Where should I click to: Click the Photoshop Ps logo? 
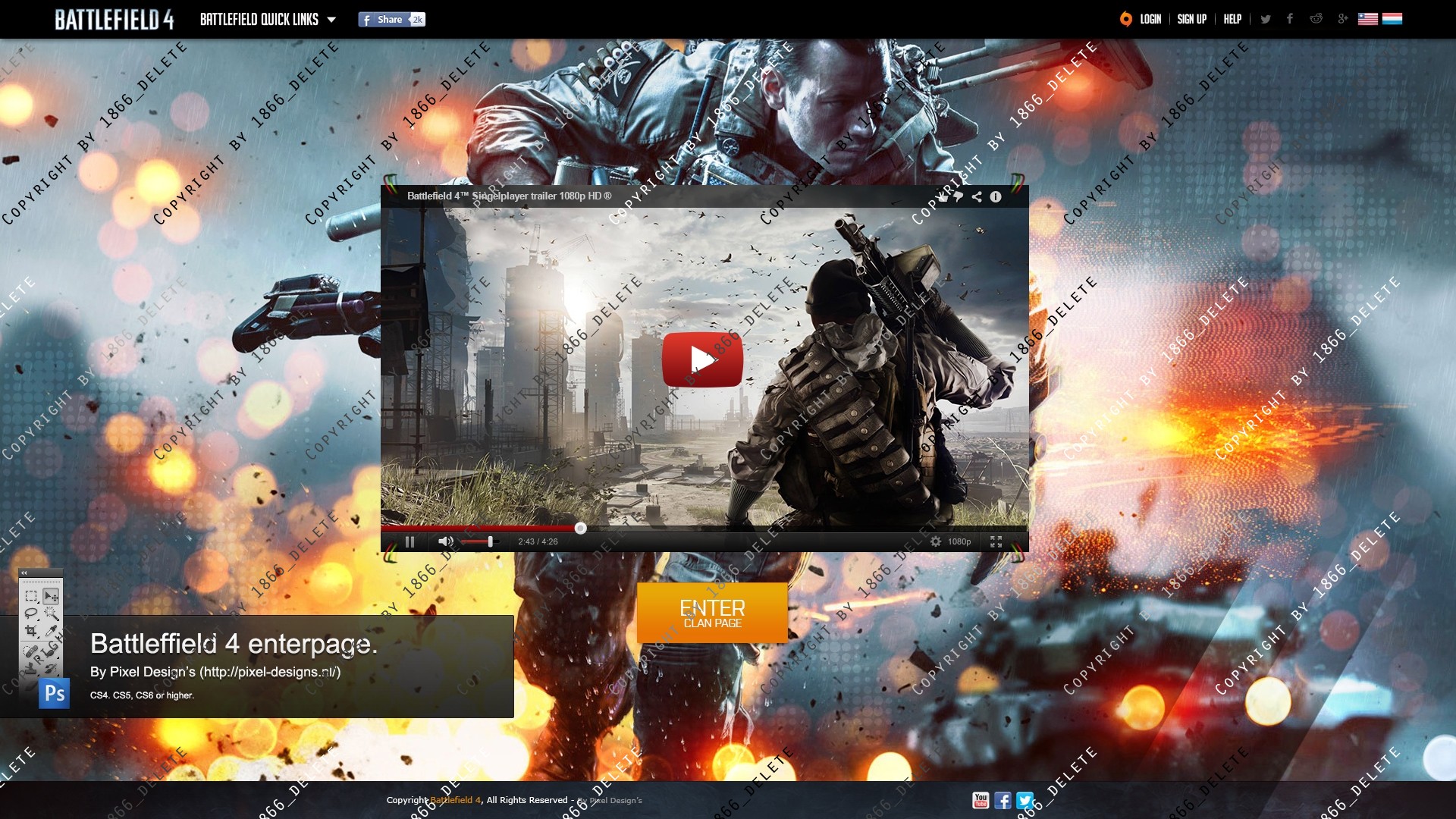tap(55, 693)
